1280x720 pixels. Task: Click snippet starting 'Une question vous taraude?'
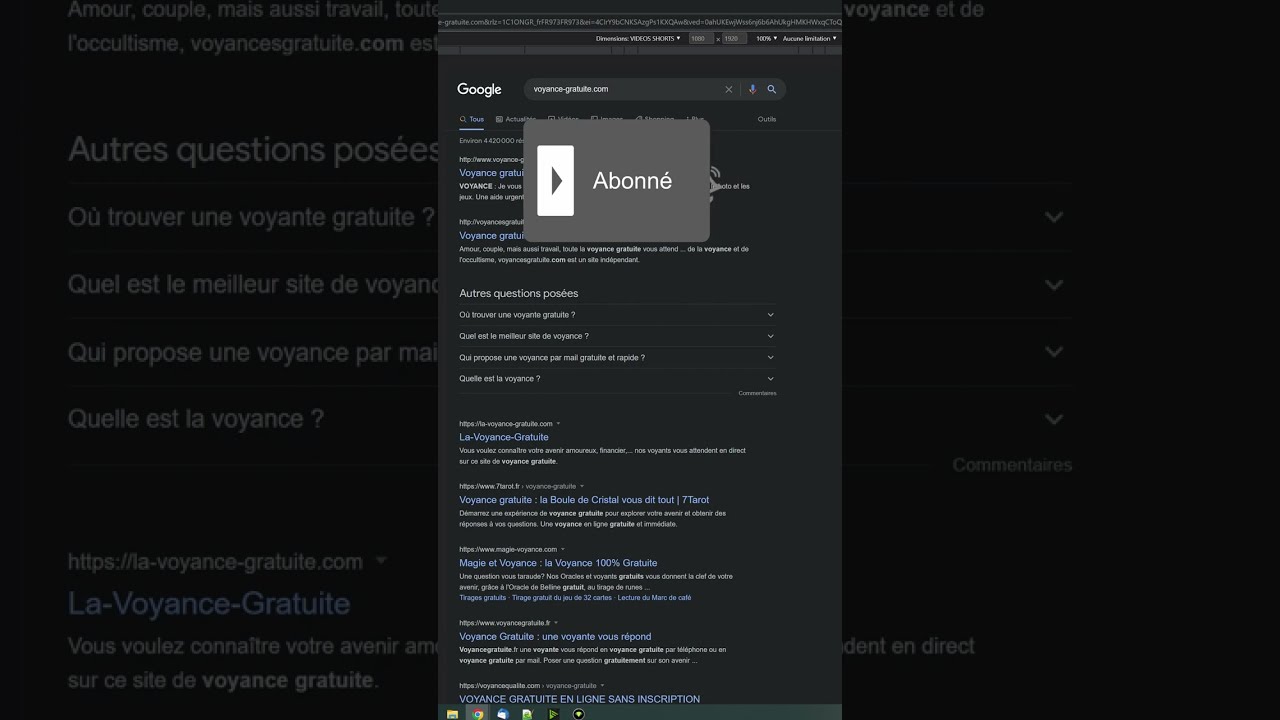(596, 582)
